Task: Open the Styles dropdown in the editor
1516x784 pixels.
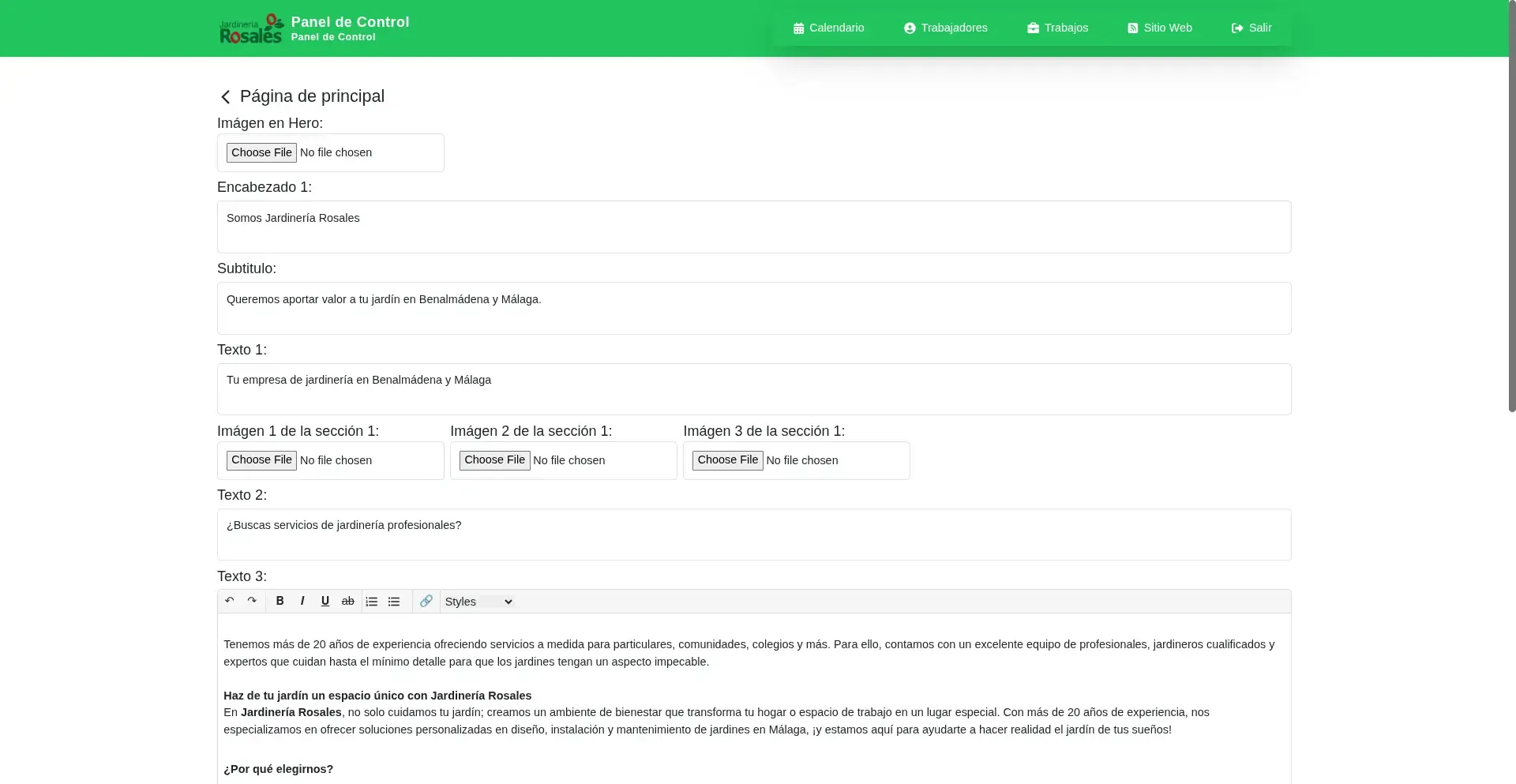Action: tap(478, 602)
